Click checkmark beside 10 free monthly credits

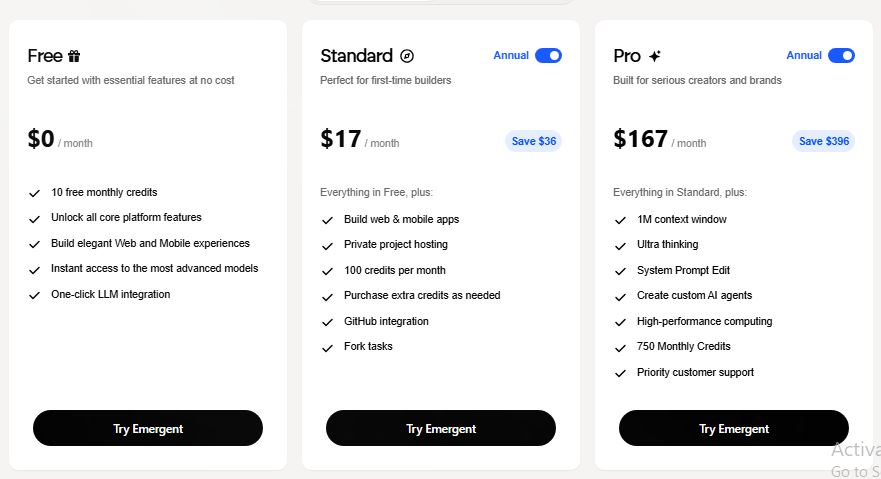pyautogui.click(x=35, y=193)
